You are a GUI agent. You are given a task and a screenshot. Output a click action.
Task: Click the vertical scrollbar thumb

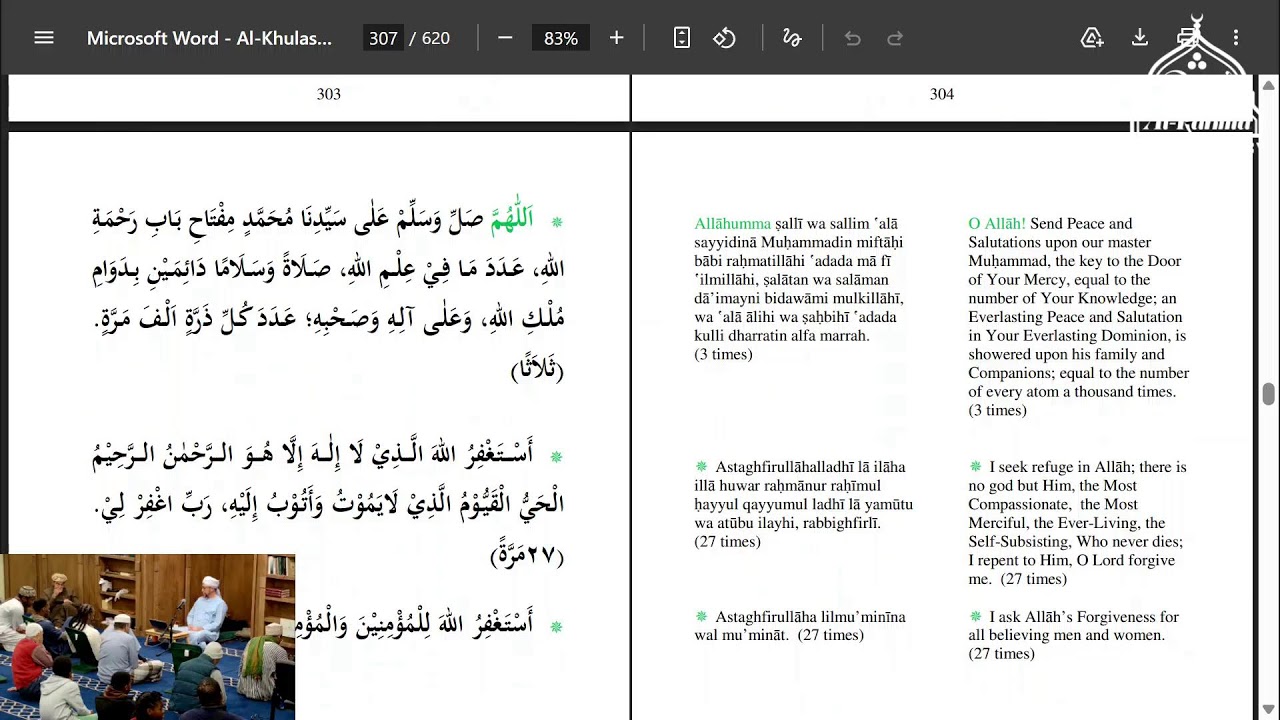(x=1269, y=394)
